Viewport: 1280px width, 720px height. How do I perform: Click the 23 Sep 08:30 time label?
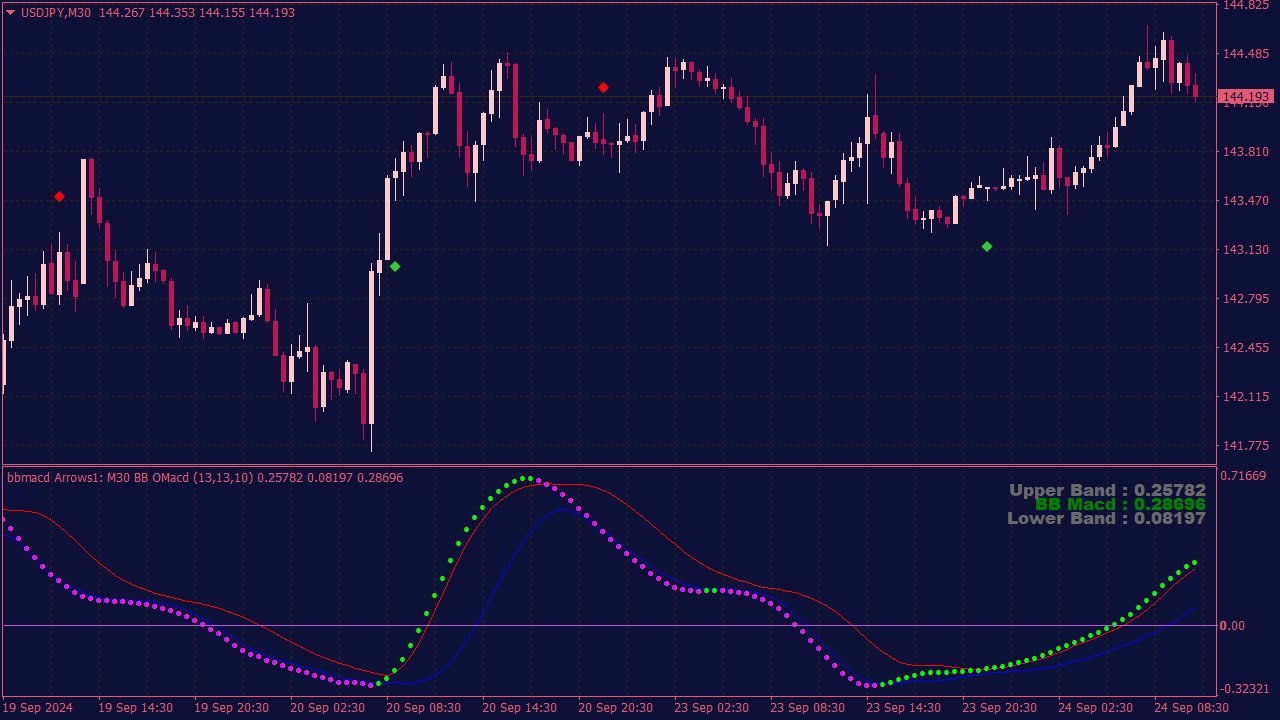click(x=807, y=708)
